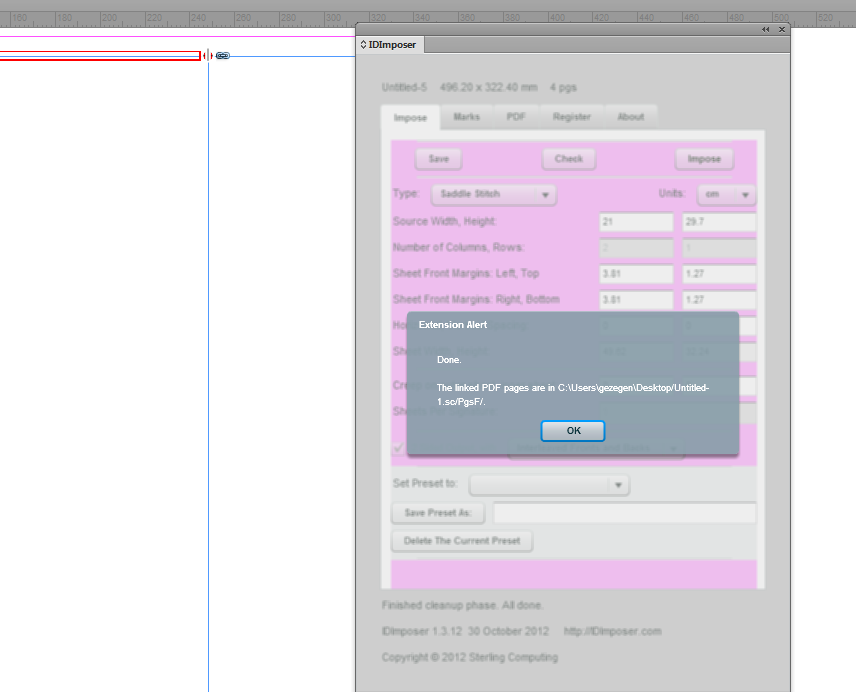Click the Number of Columns field
The width and height of the screenshot is (856, 692).
click(636, 248)
